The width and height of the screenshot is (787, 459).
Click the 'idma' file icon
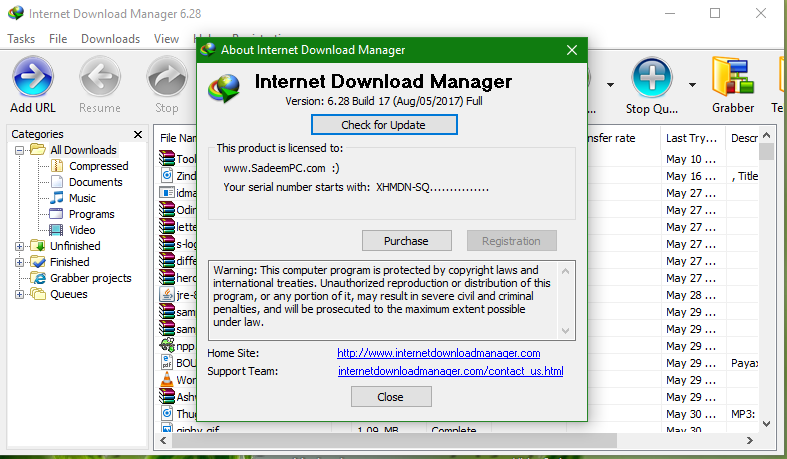pos(166,193)
